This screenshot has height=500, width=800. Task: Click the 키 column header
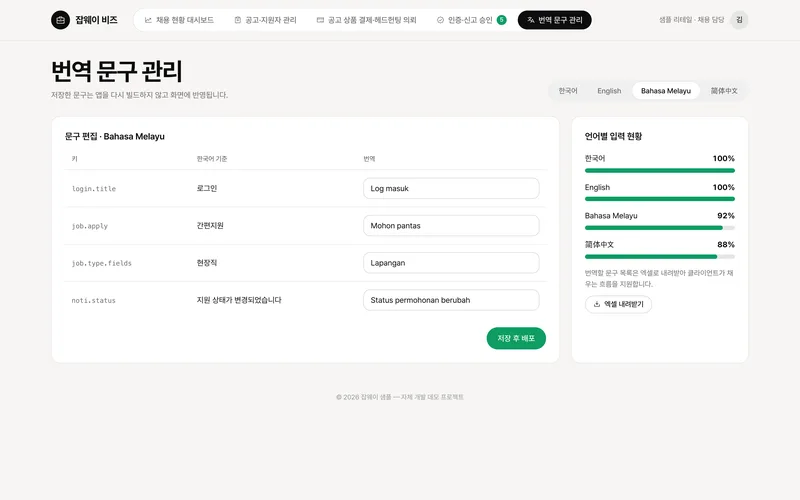tap(74, 159)
